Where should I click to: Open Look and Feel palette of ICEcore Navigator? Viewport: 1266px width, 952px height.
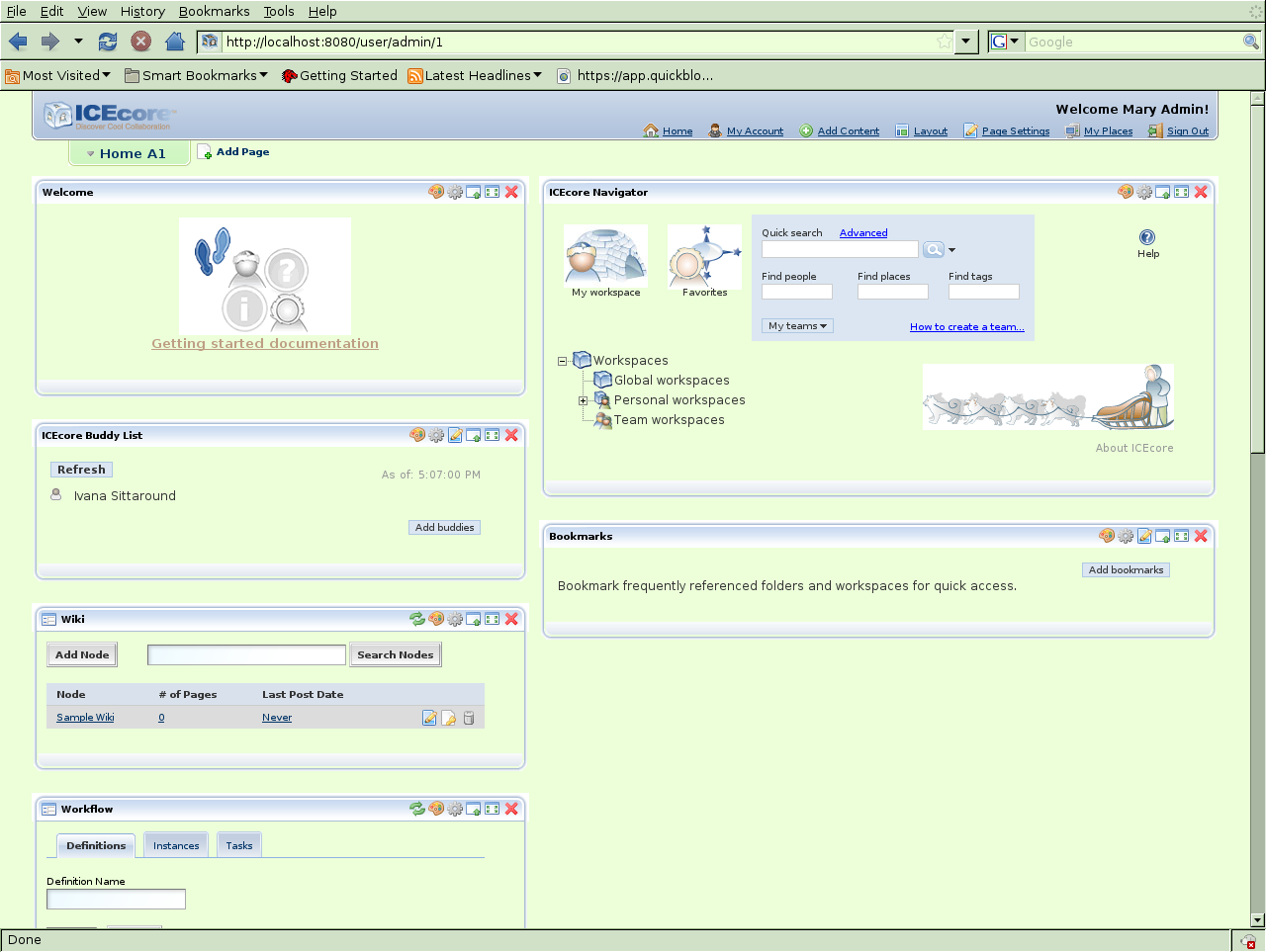tap(1126, 192)
